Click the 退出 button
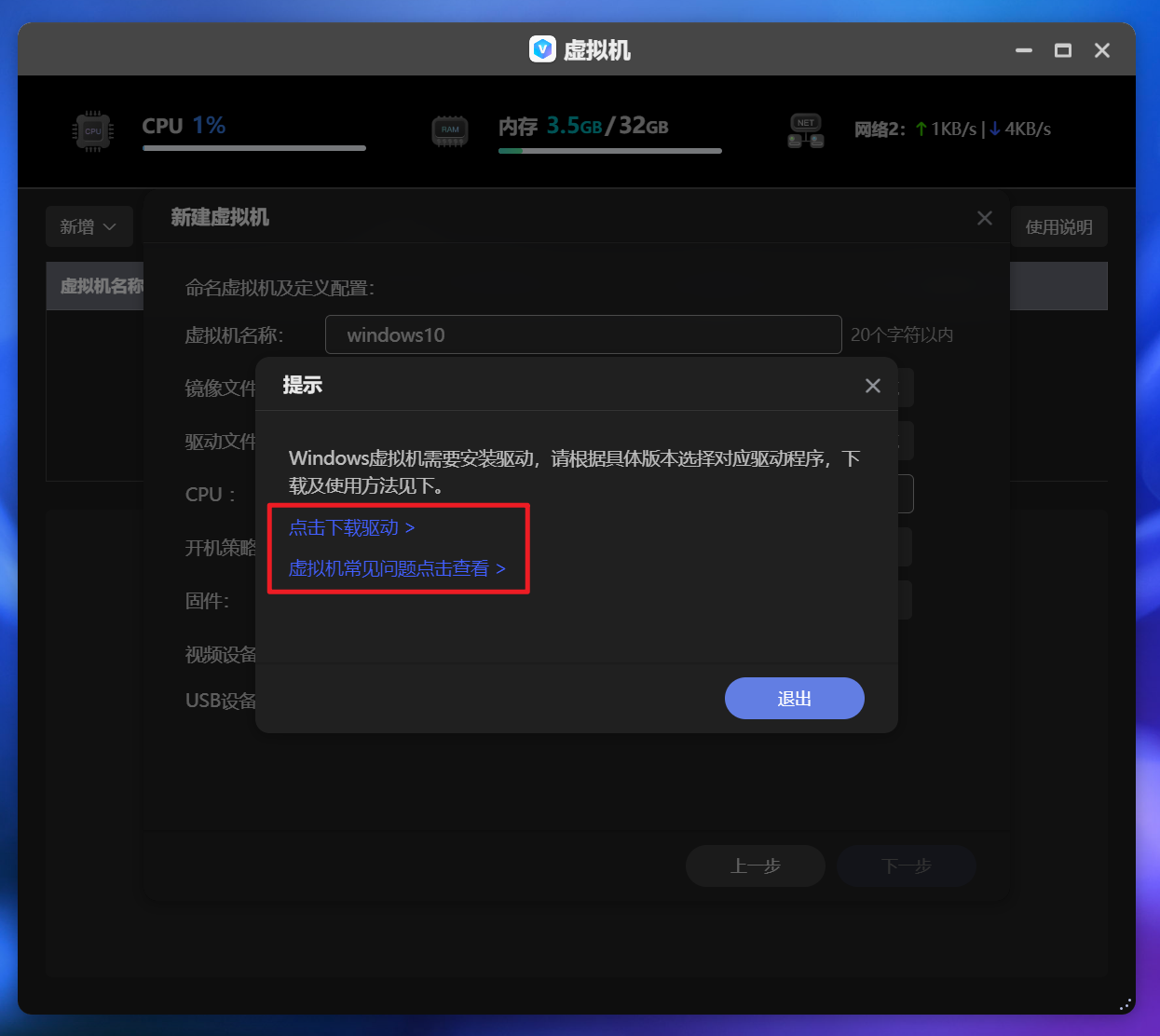1160x1036 pixels. click(795, 698)
